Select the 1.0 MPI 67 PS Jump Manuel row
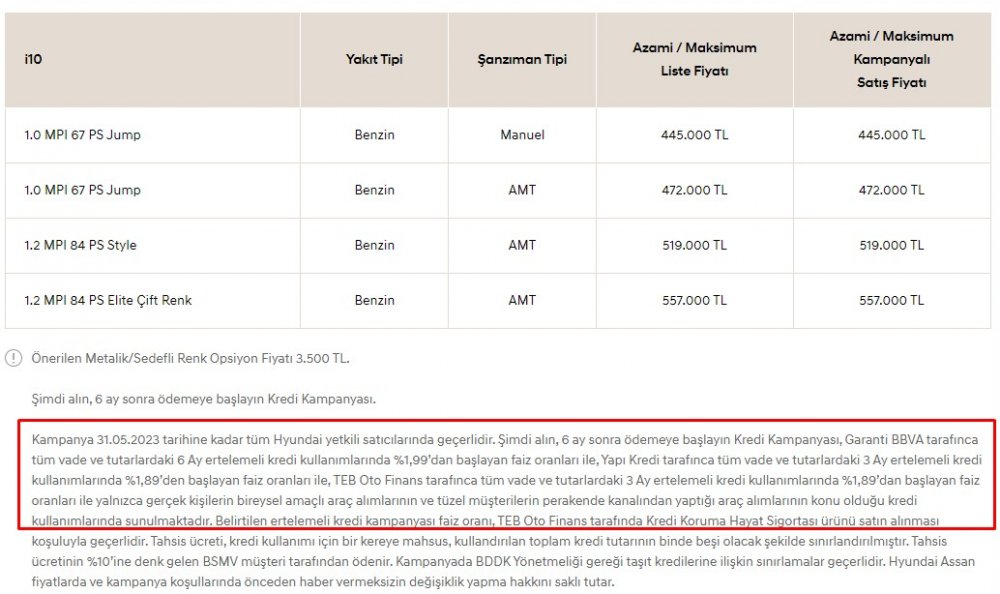 [x=497, y=135]
